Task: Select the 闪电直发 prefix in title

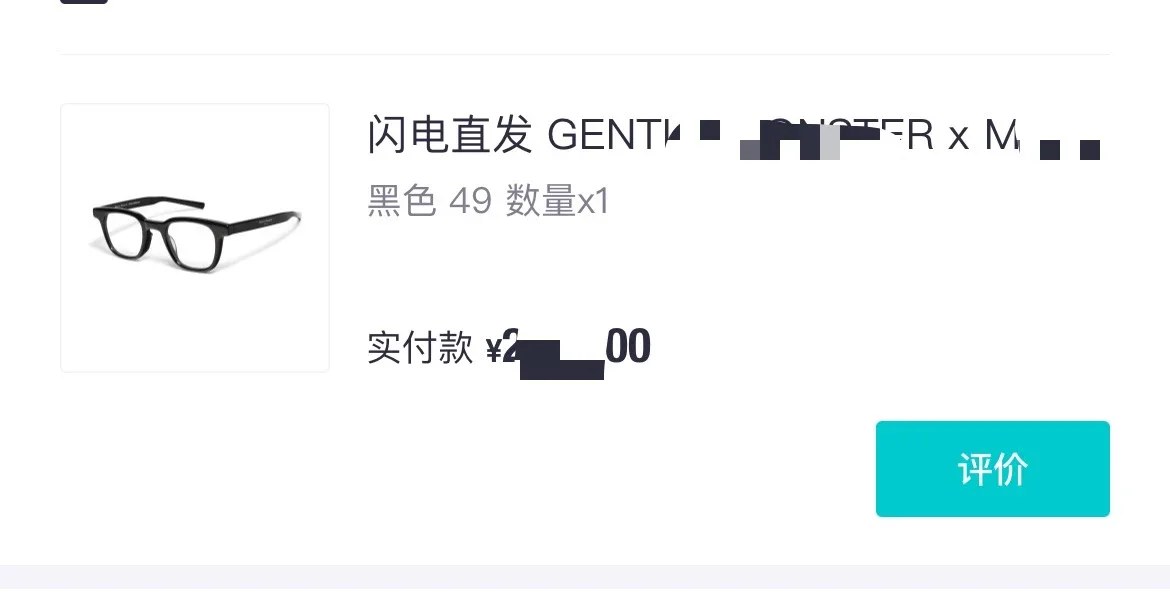Action: pos(450,134)
